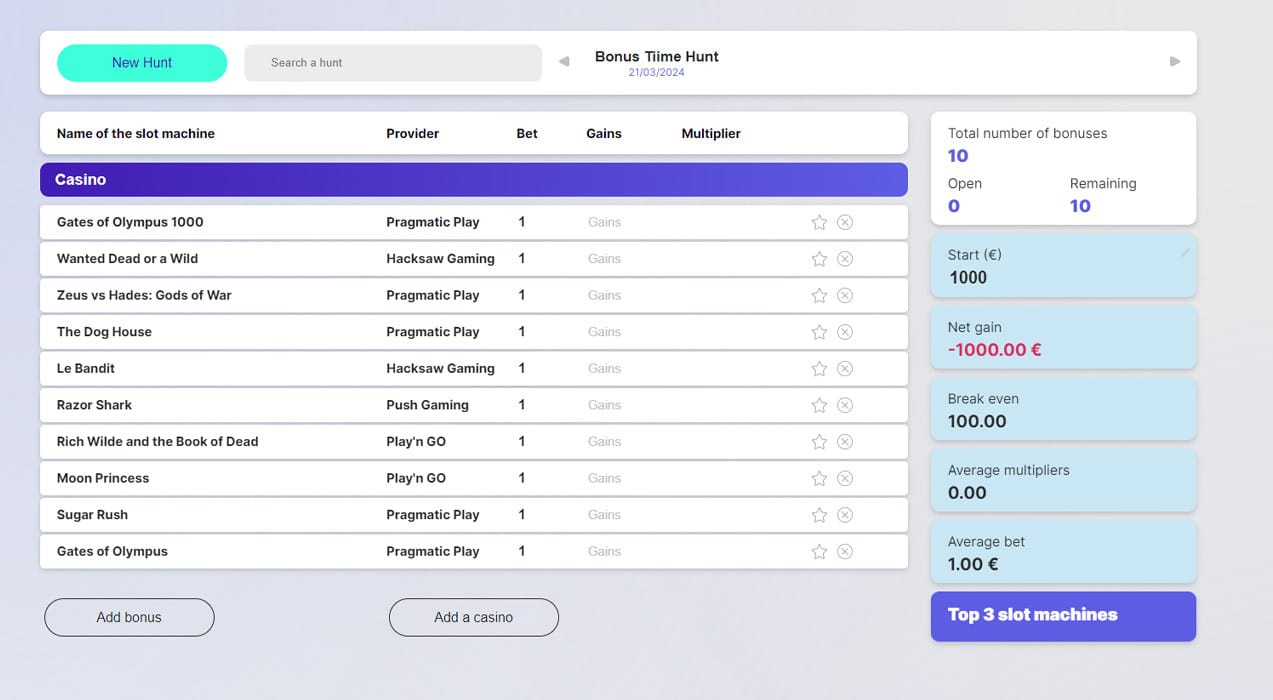Mark Le Bandit with the star
The width and height of the screenshot is (1273, 700).
coord(819,368)
